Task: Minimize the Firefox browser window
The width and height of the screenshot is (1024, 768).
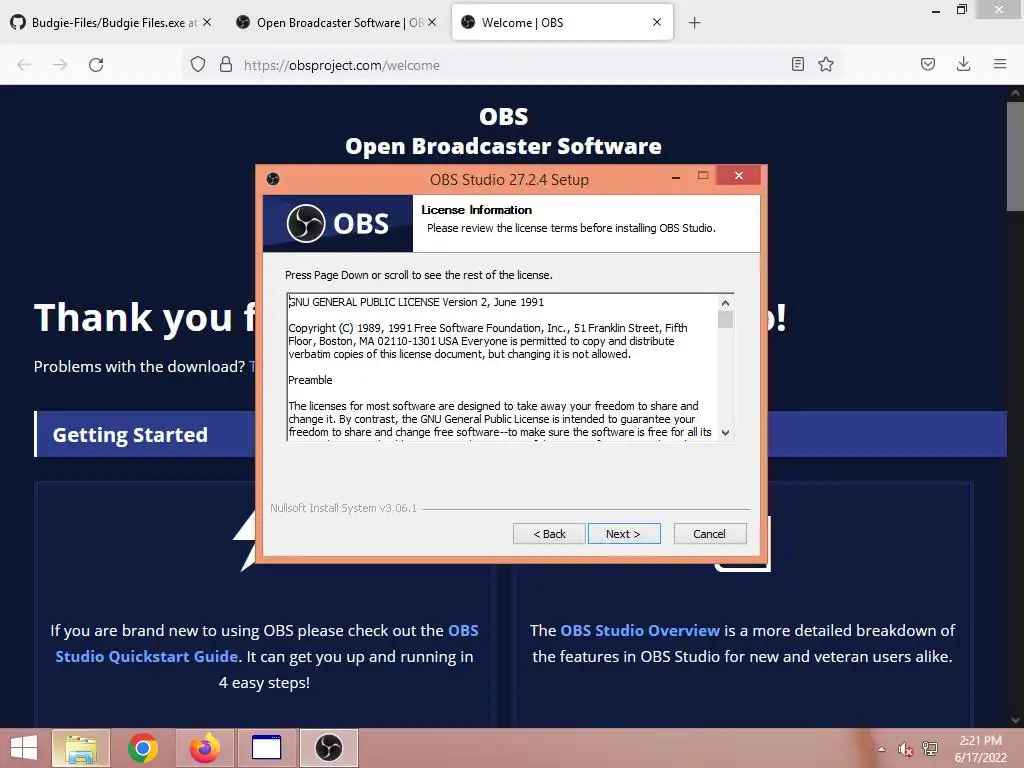Action: (x=936, y=10)
